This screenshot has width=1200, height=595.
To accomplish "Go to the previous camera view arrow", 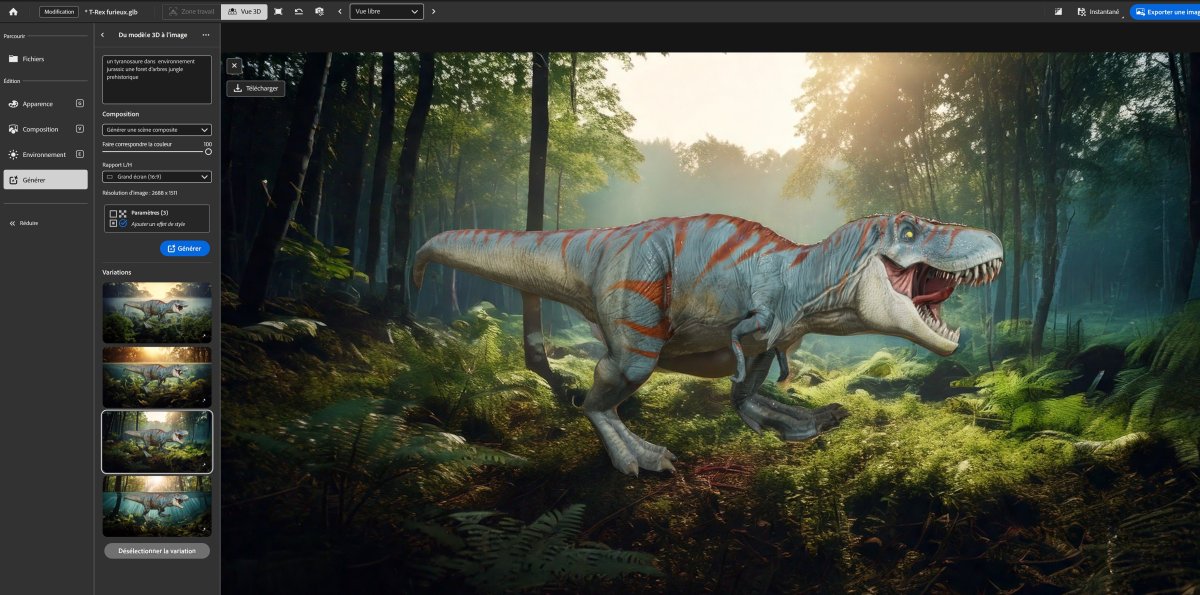I will coord(339,11).
